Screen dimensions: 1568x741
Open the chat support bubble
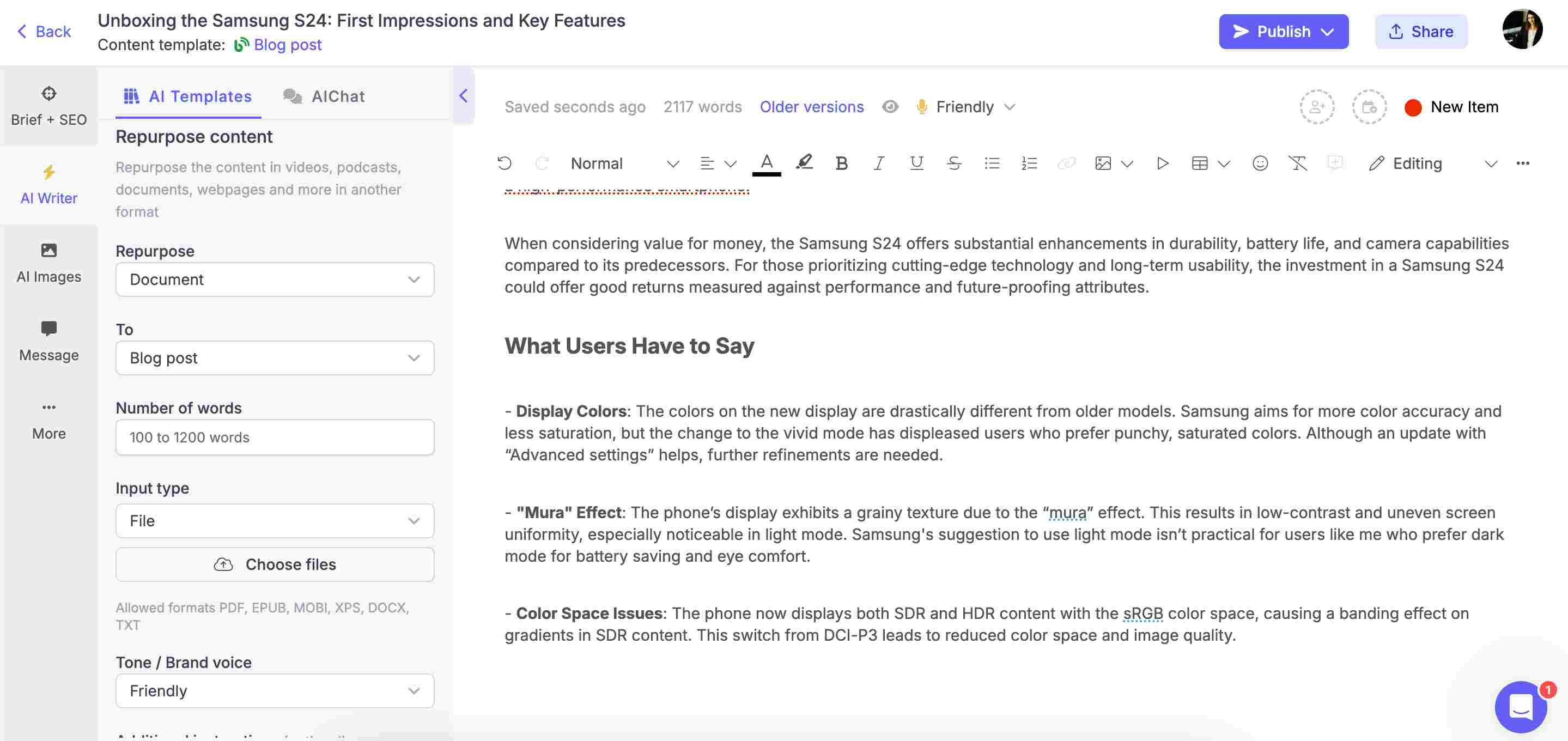point(1521,707)
